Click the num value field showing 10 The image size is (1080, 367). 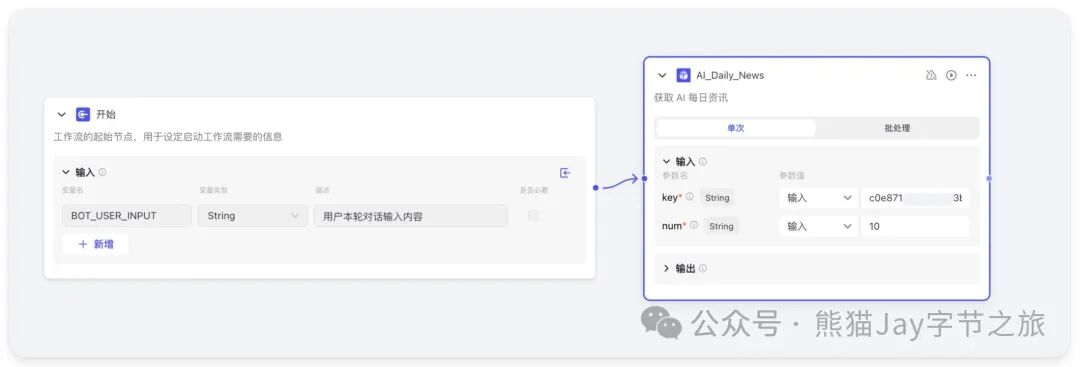tap(915, 226)
